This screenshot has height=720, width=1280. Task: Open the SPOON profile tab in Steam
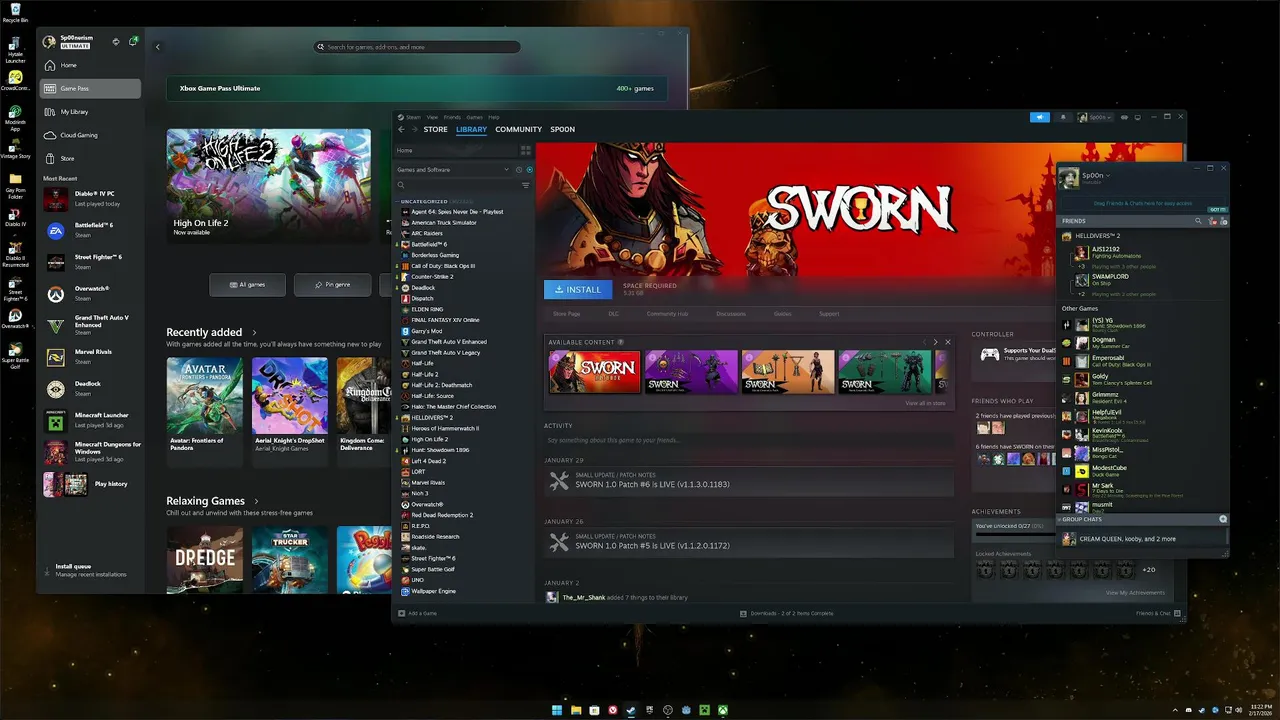562,129
